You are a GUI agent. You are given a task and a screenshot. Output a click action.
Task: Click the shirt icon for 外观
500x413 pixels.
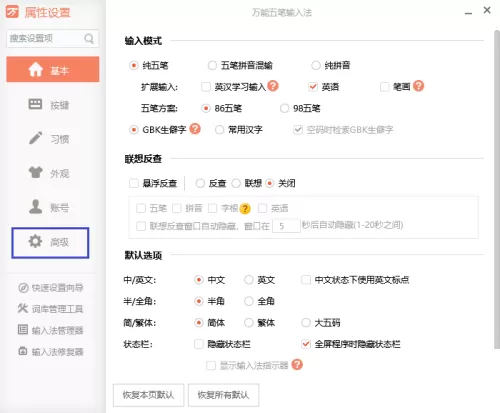(35, 172)
